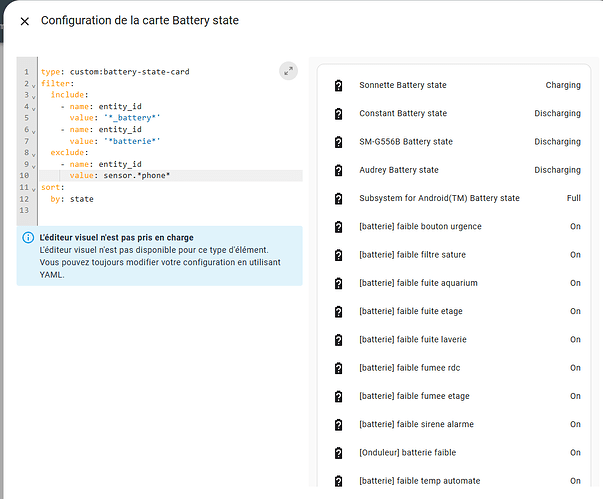Viewport: 603px width, 499px height.
Task: Place cursor on empty line 13 of editor
Action: point(150,210)
